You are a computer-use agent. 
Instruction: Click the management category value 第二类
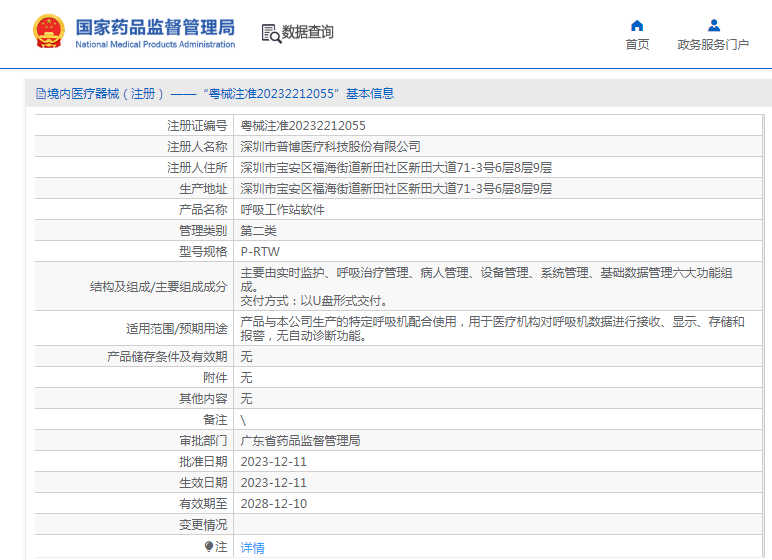tap(259, 231)
